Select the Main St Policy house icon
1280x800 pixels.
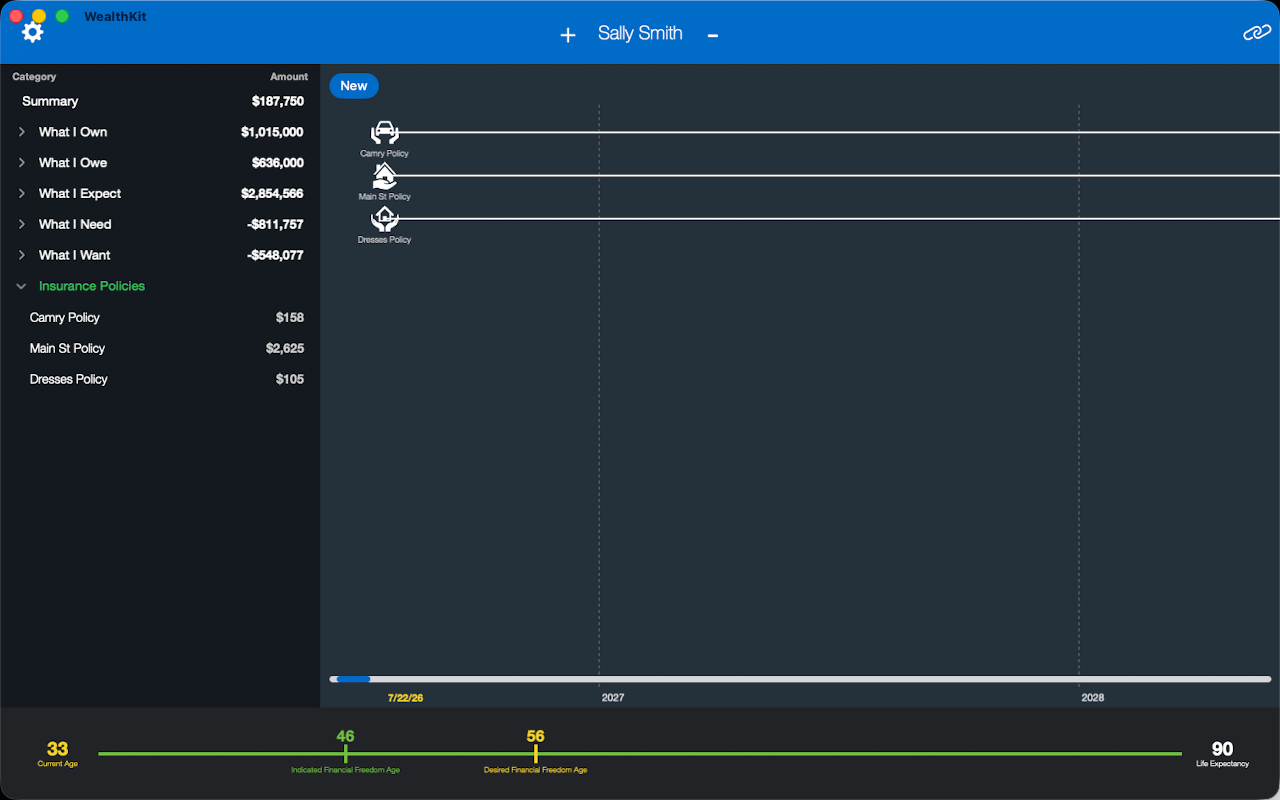tap(385, 176)
